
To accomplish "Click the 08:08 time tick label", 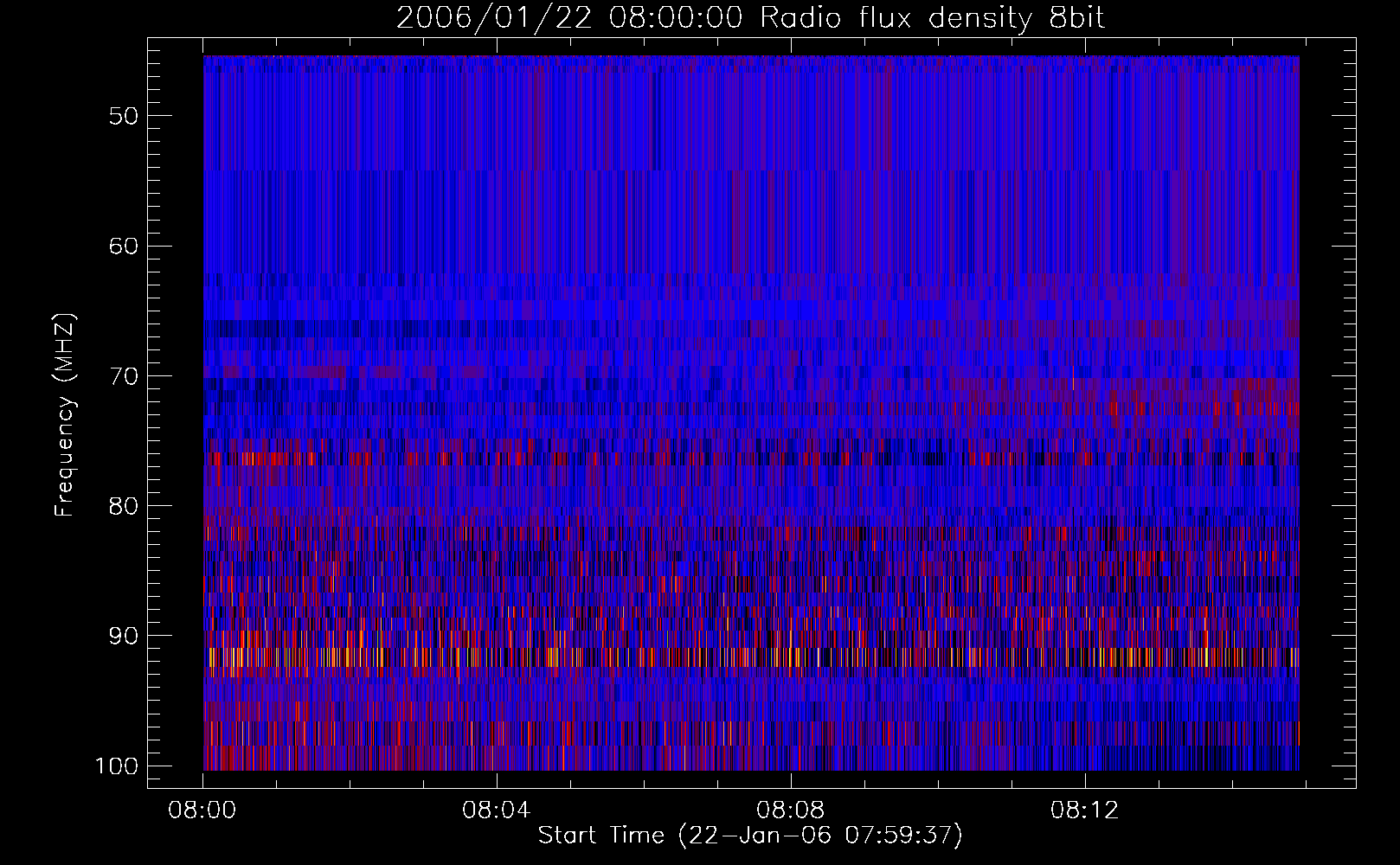I will 791,811.
